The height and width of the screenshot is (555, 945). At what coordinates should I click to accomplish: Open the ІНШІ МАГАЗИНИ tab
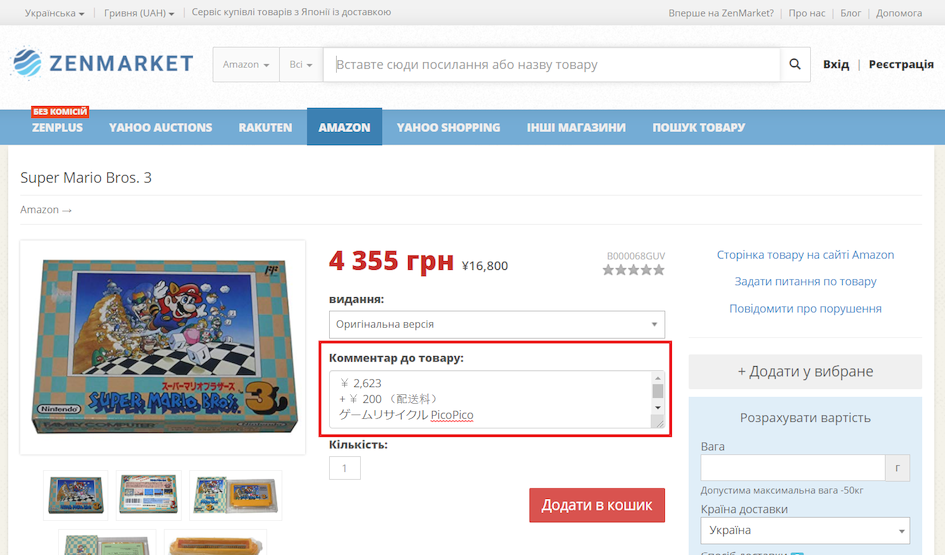coord(576,128)
